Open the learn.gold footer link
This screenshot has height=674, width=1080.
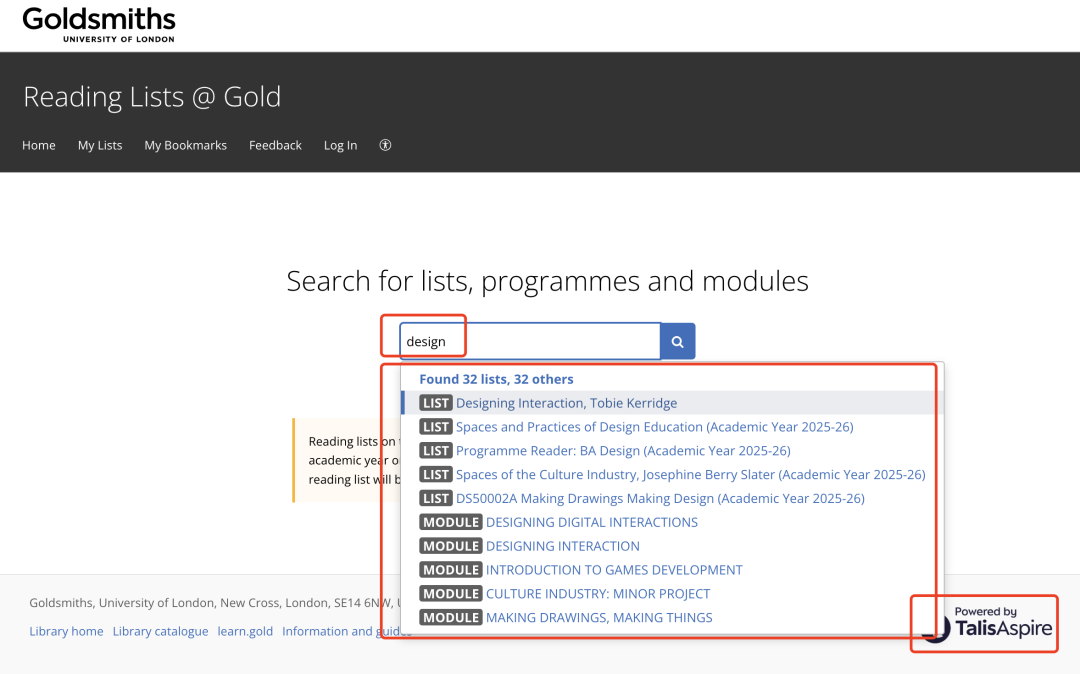(245, 631)
